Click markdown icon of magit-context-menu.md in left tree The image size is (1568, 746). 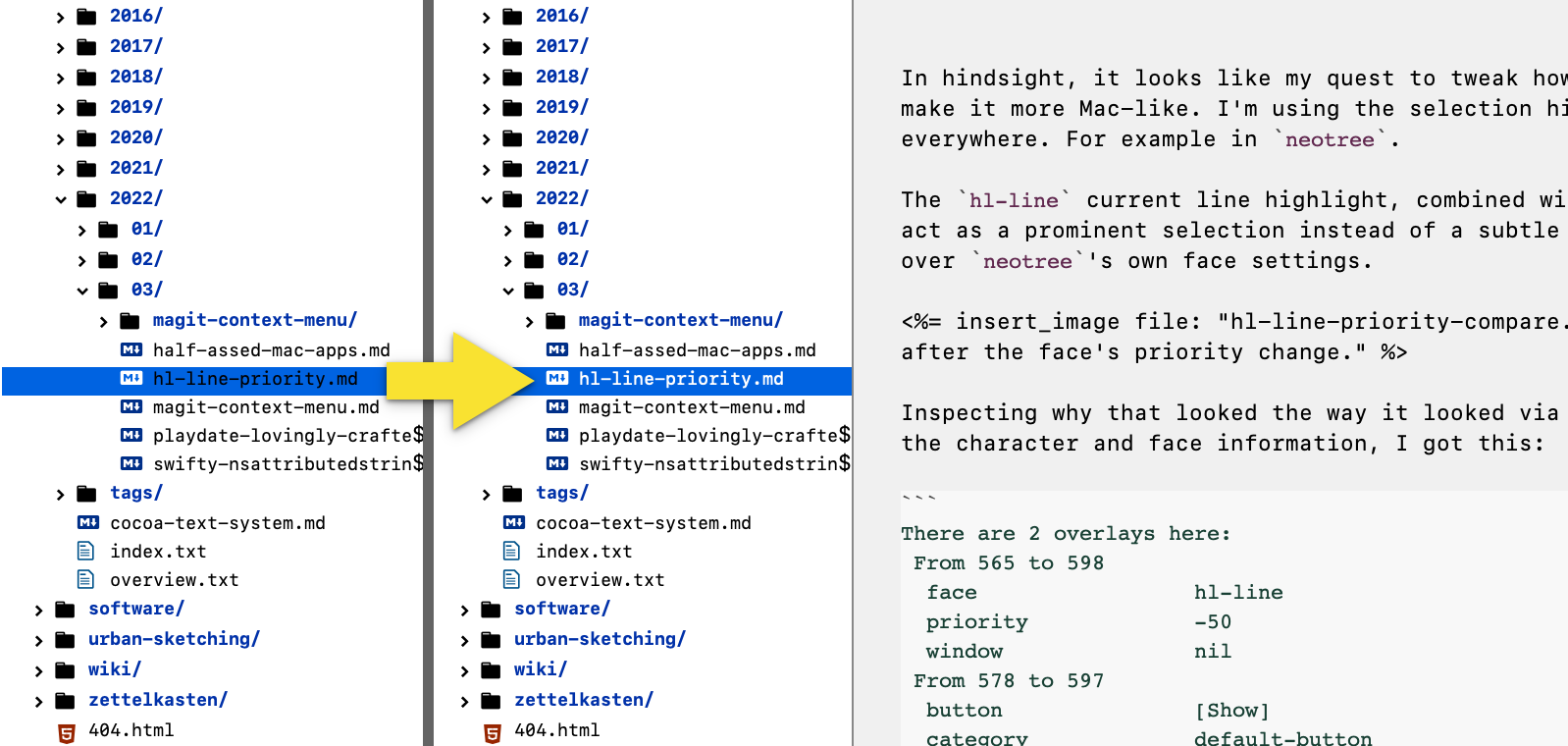131,406
